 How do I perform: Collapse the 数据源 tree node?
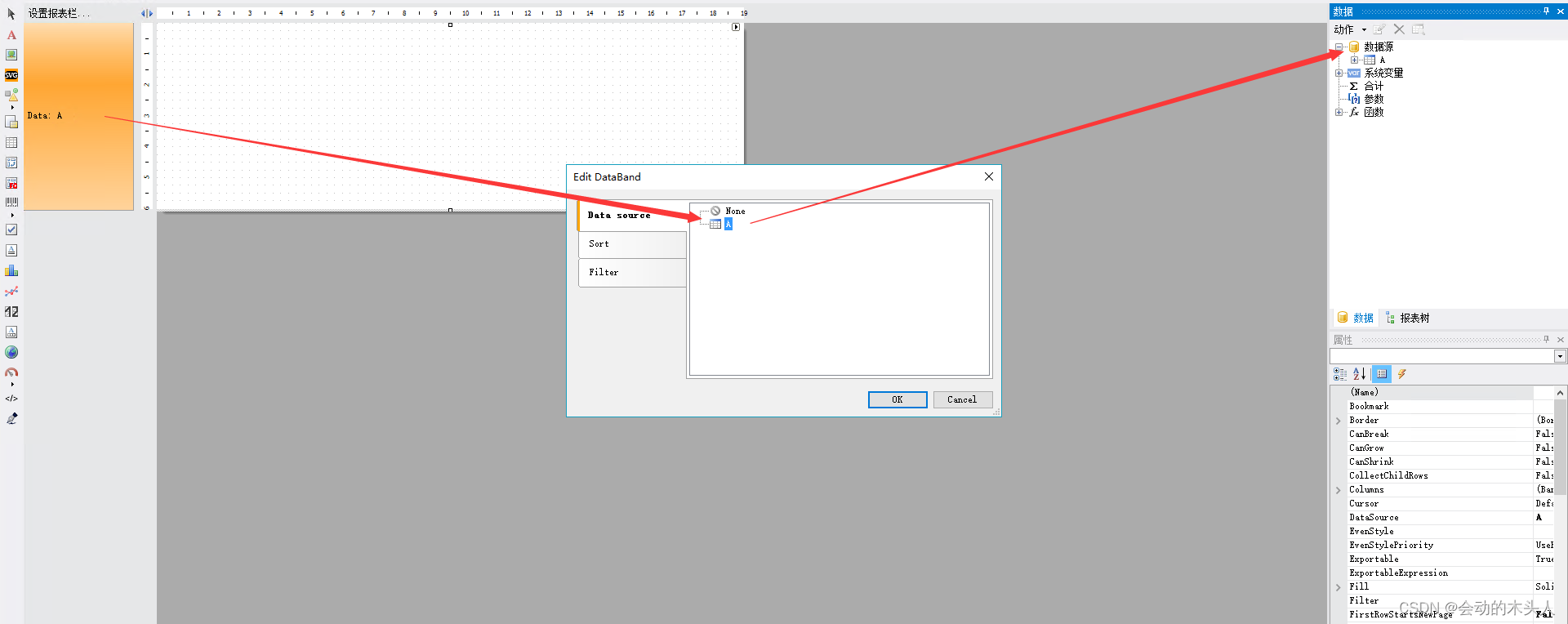point(1339,47)
